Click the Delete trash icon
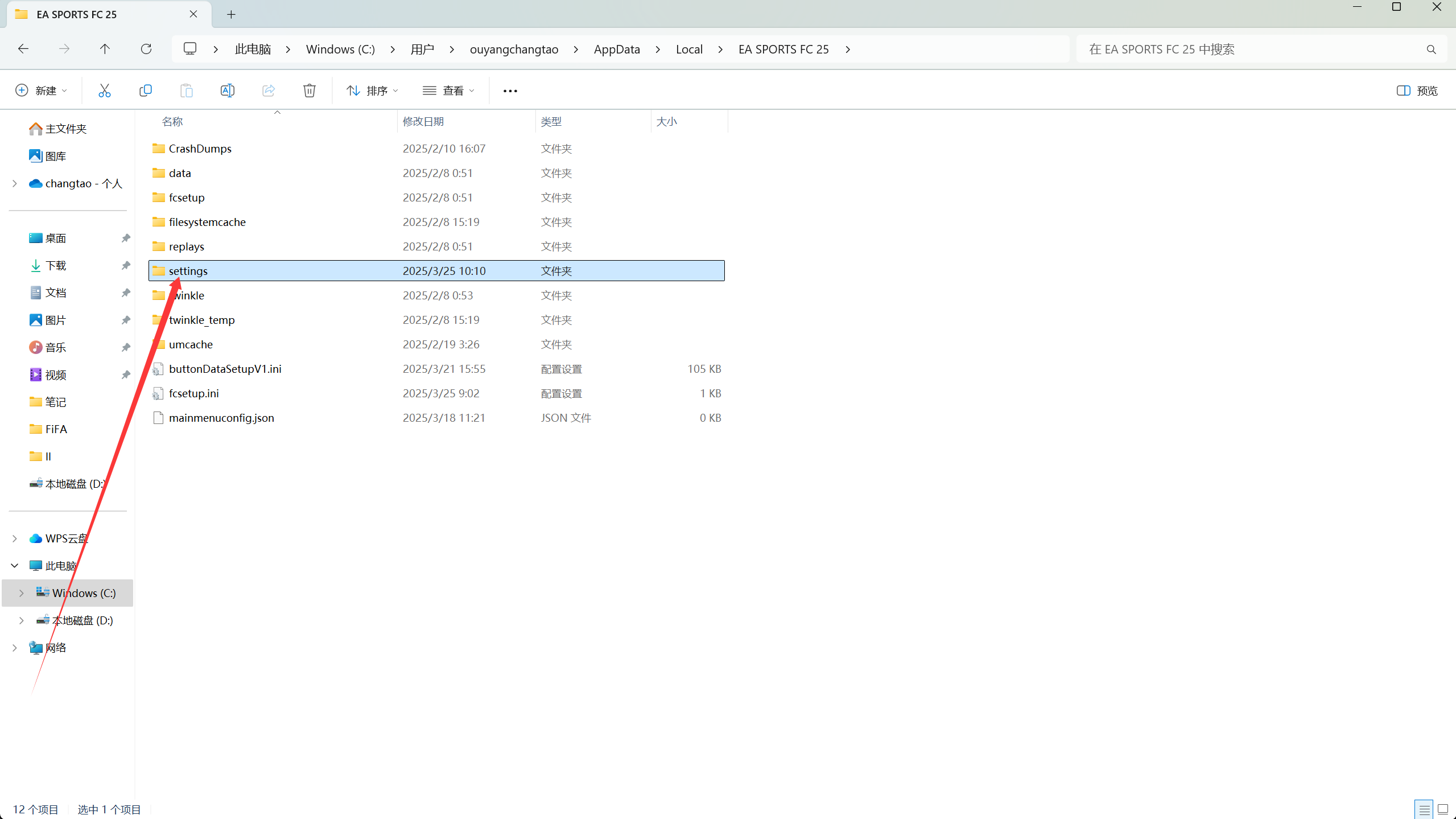The image size is (1456, 819). [309, 90]
